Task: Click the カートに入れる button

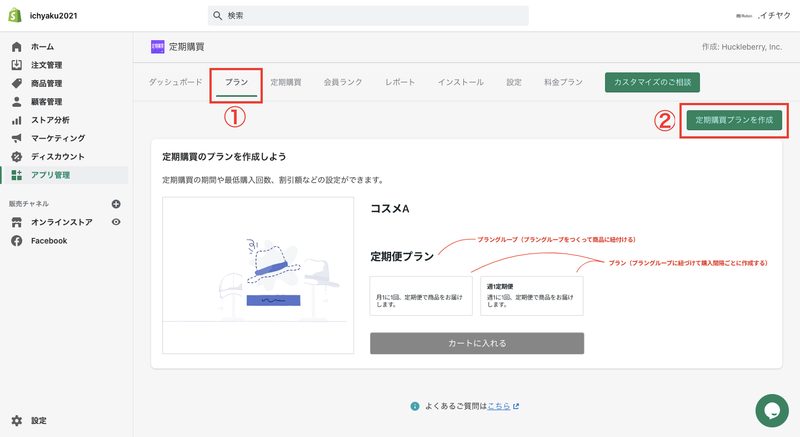Action: [477, 343]
